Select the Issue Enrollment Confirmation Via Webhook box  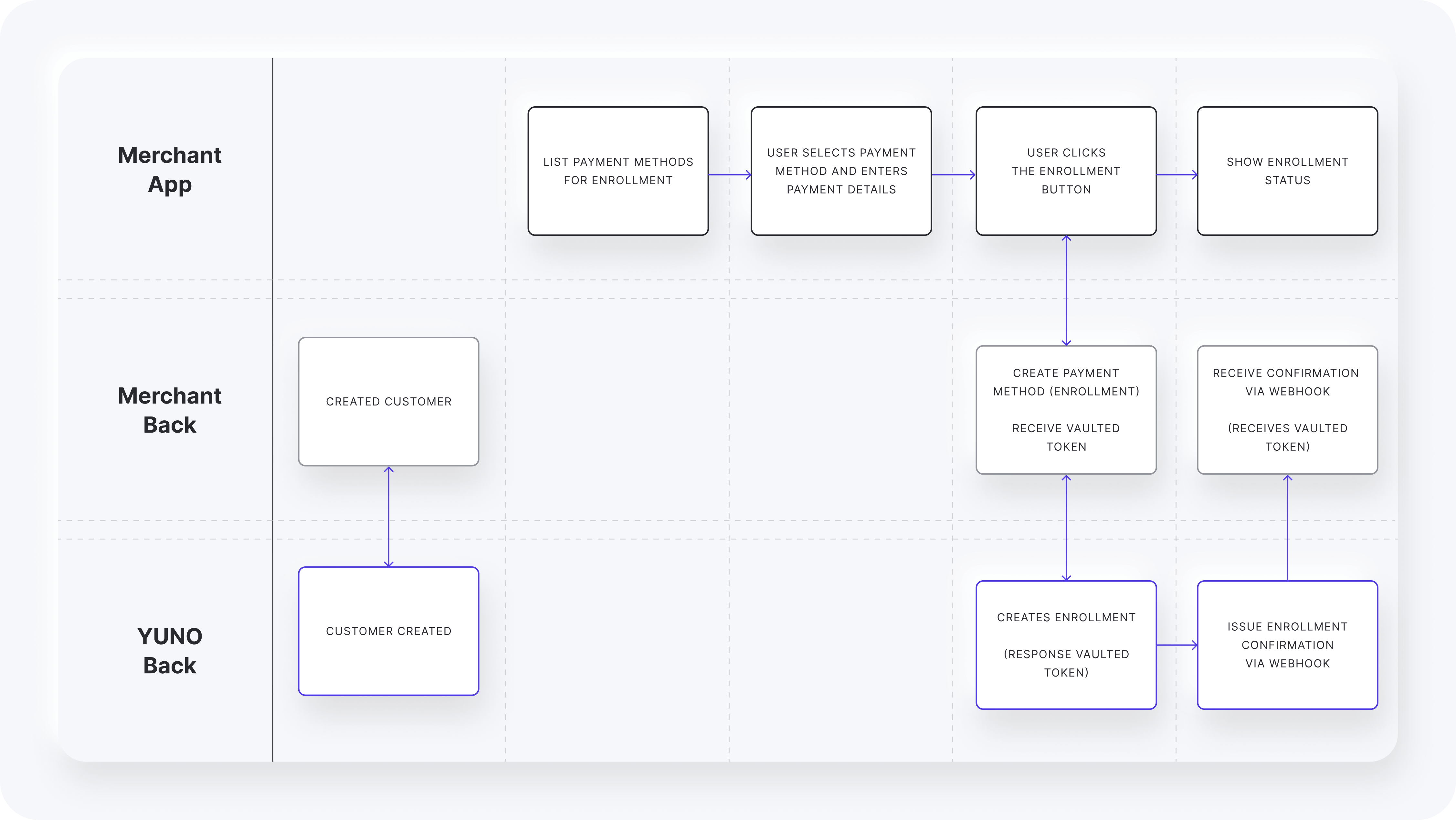1287,644
